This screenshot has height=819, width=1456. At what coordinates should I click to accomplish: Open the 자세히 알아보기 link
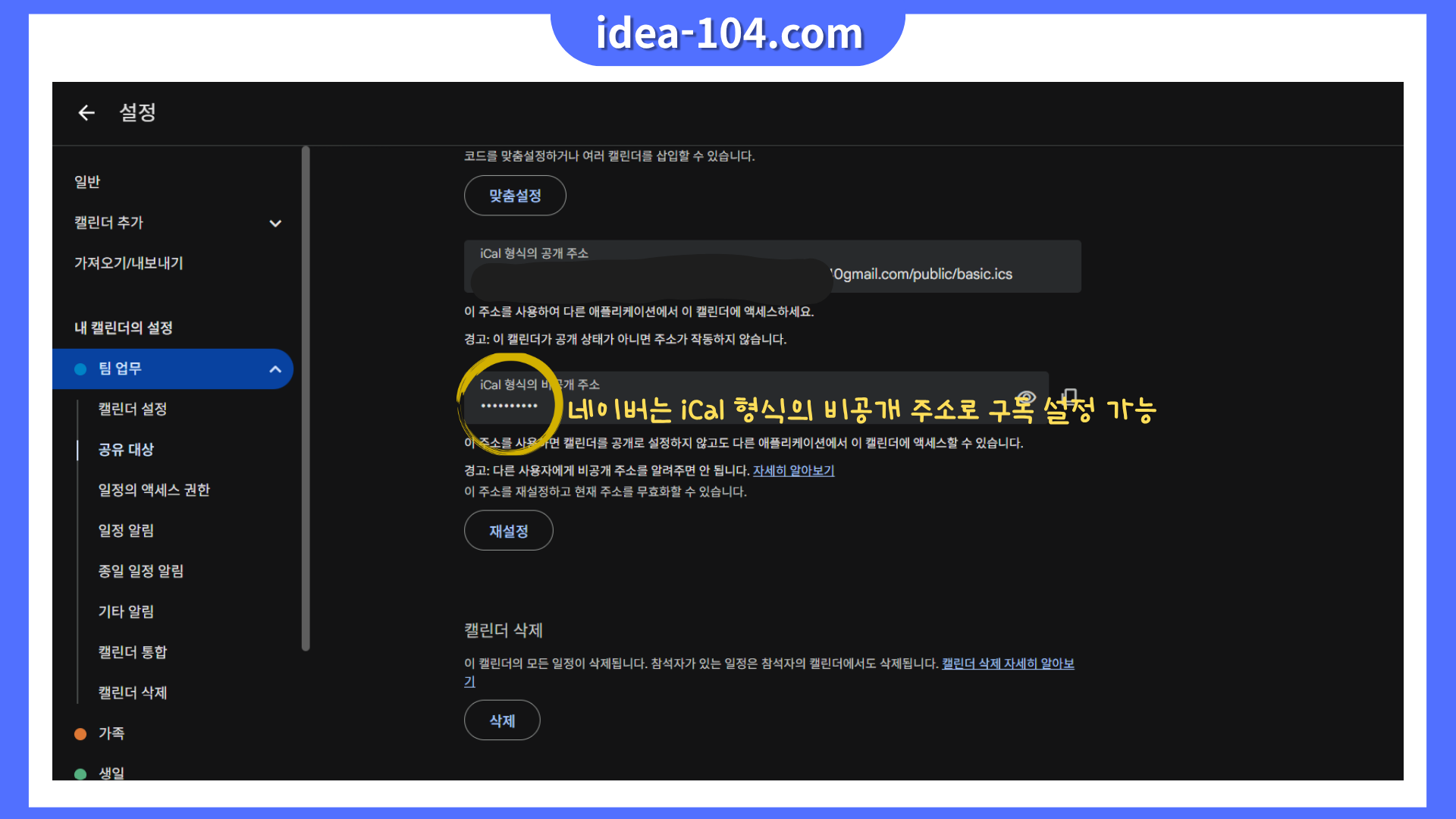point(793,470)
